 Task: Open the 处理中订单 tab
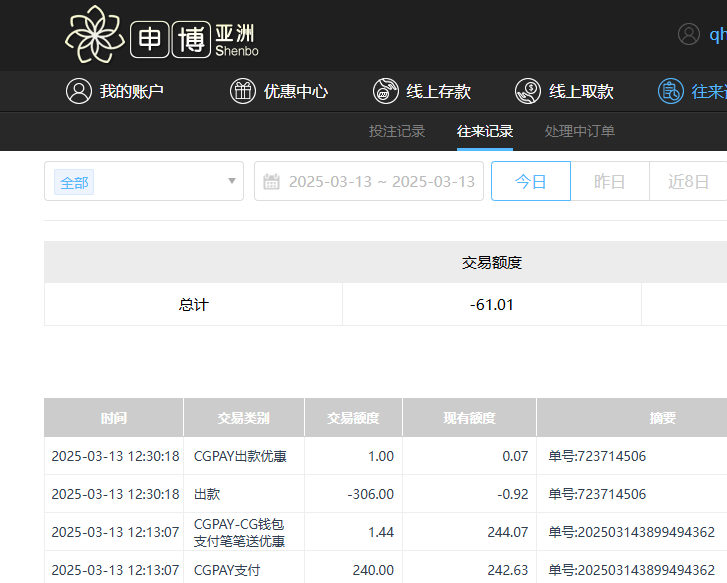580,131
